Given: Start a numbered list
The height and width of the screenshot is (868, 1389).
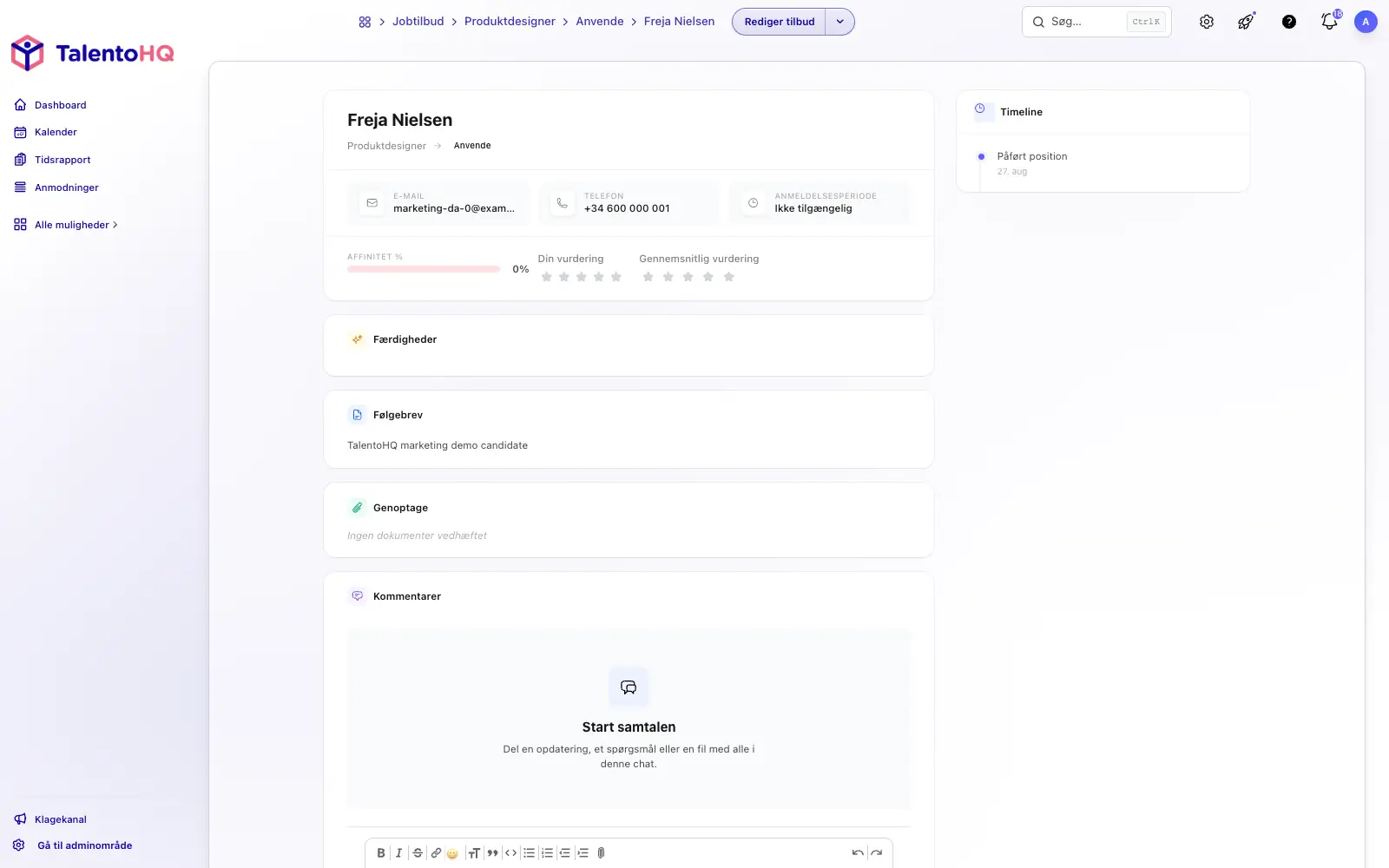Looking at the screenshot, I should coord(547,853).
